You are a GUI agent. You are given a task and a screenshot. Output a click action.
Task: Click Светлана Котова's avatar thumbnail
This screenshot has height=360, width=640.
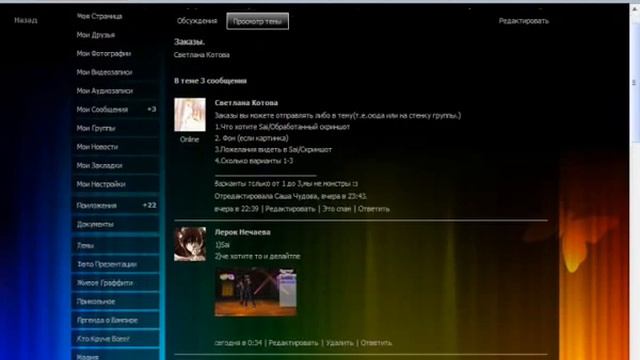tap(190, 115)
